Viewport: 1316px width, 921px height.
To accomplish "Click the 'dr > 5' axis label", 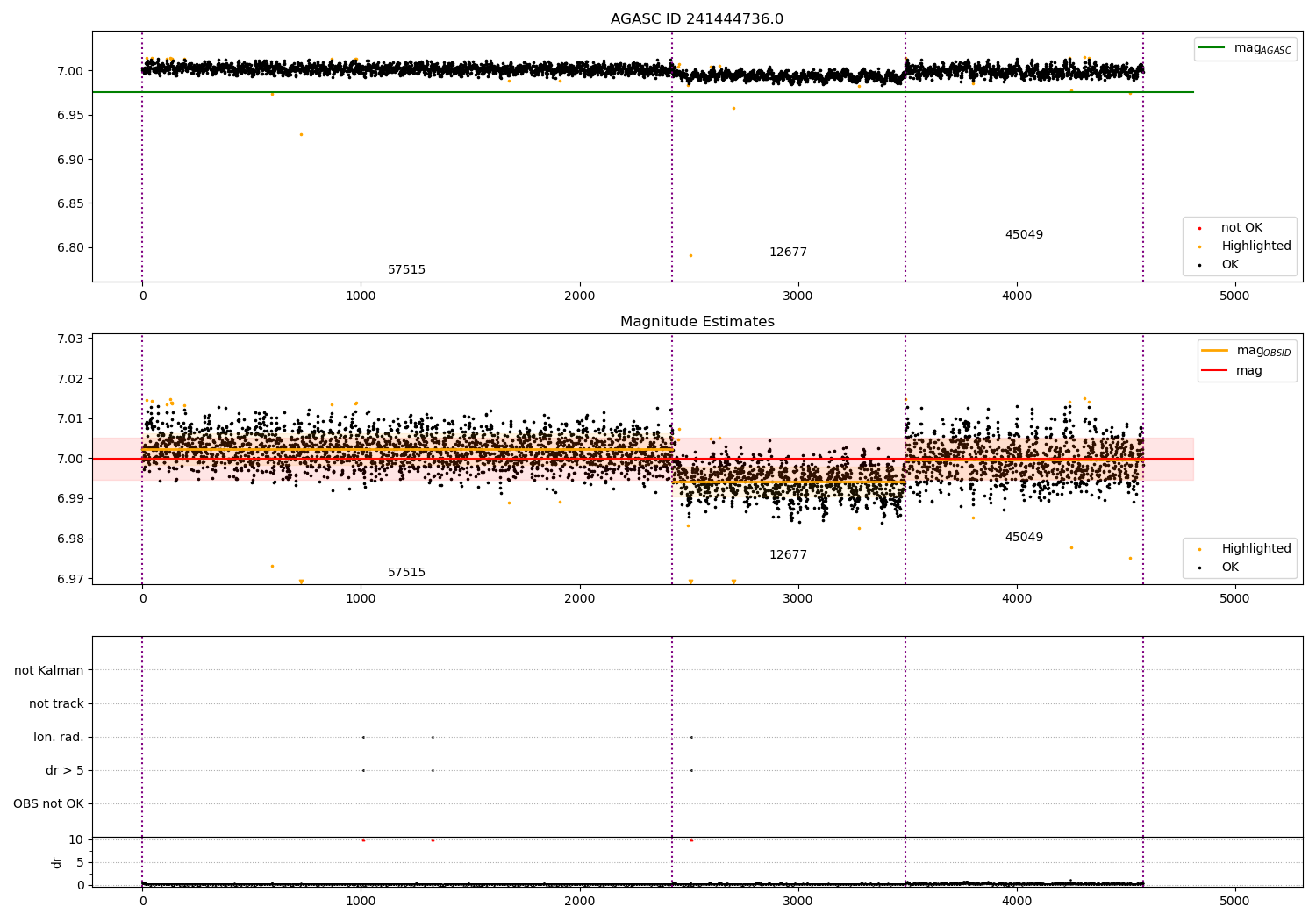I will [x=65, y=771].
